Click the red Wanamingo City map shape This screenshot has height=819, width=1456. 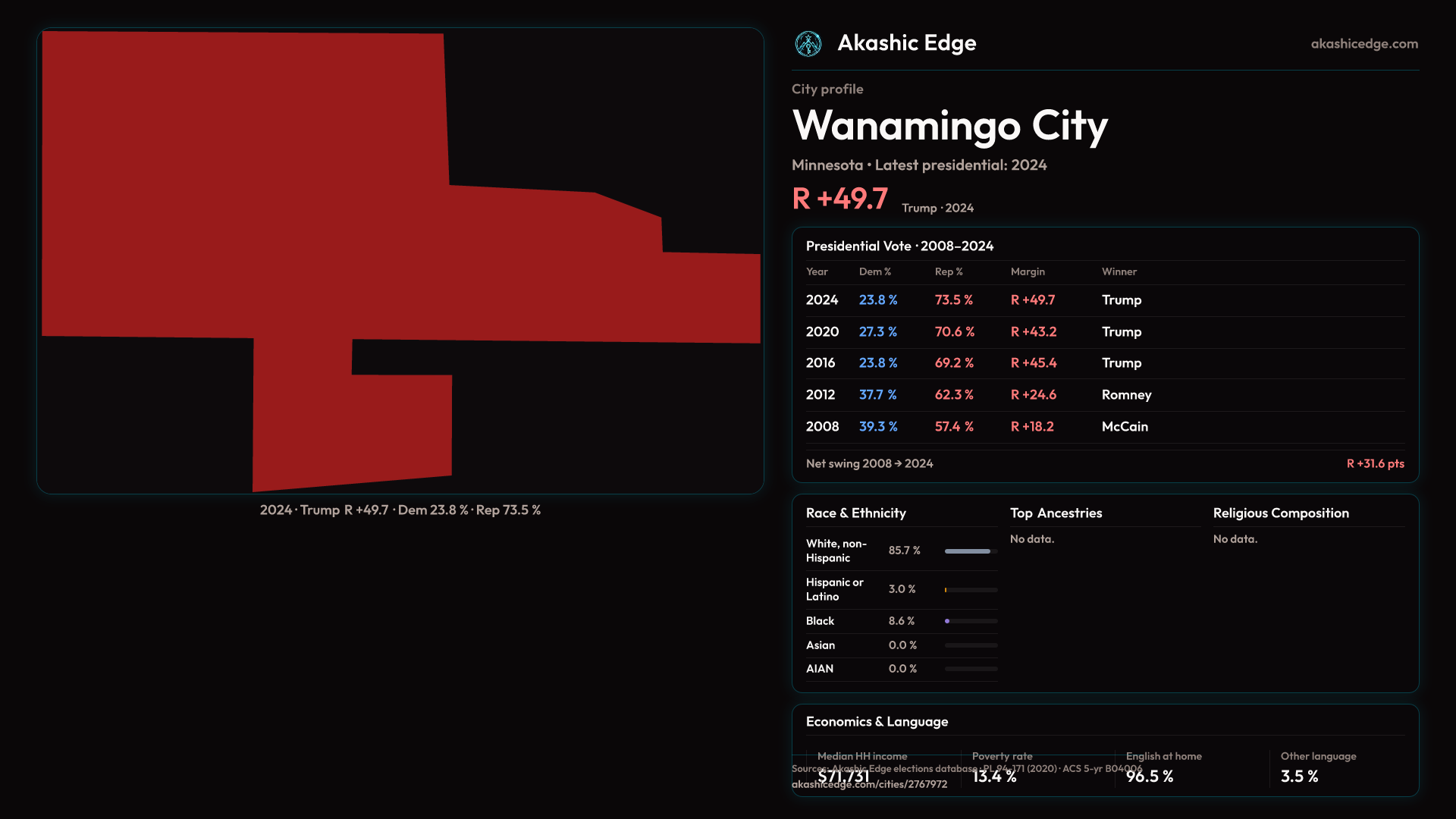pyautogui.click(x=303, y=227)
